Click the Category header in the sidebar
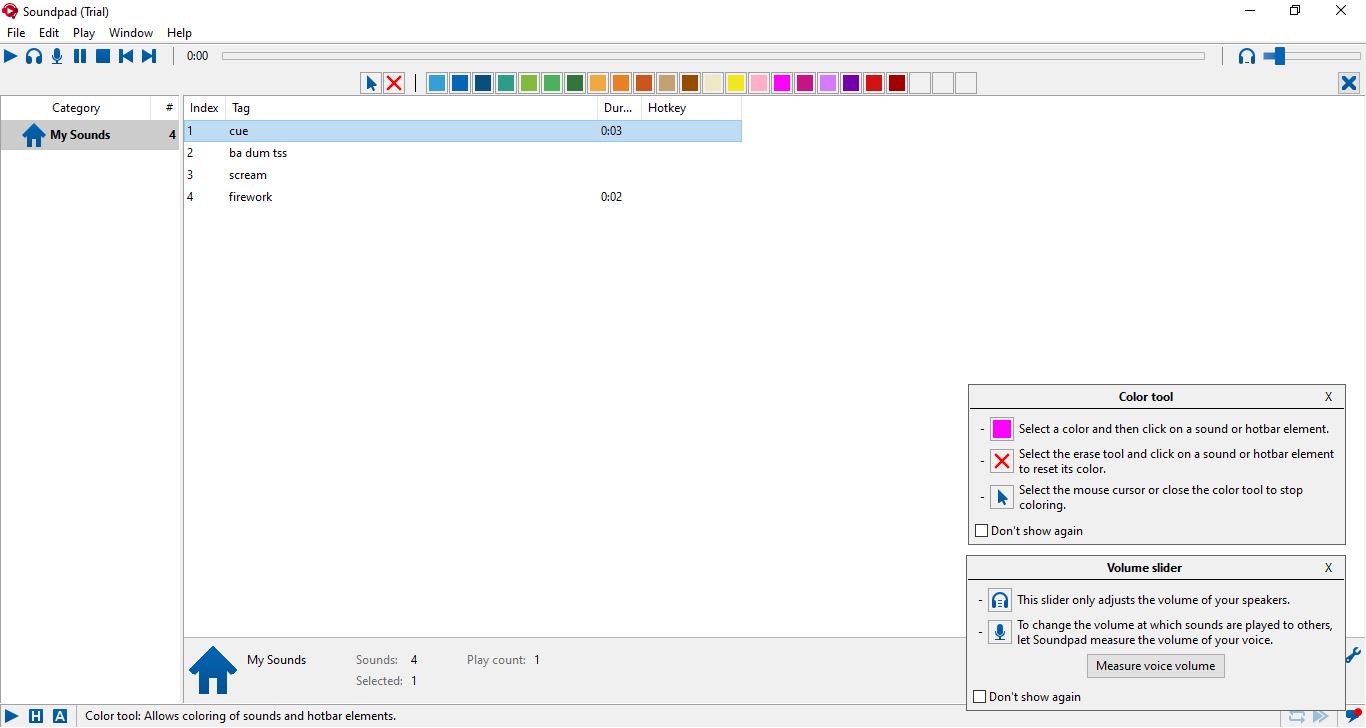1366x728 pixels. [76, 108]
